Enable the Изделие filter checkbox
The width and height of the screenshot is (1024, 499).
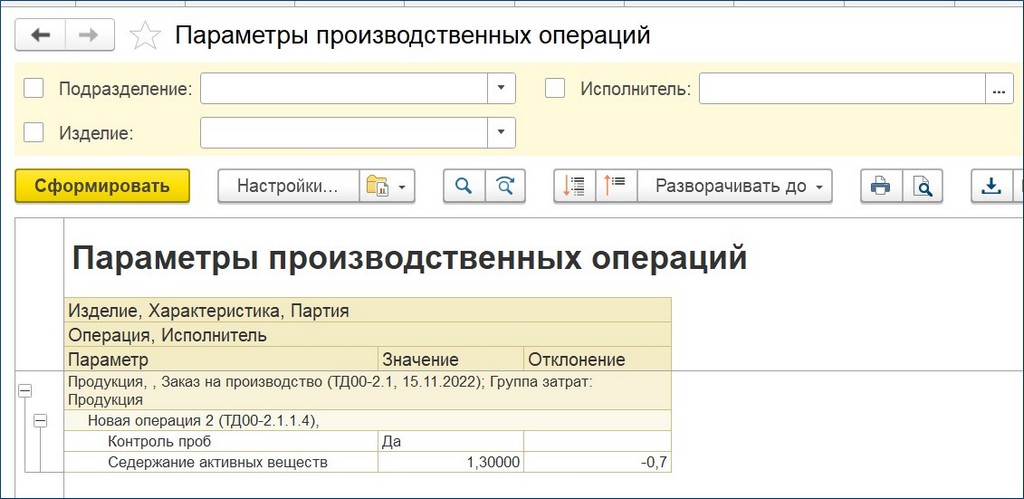tap(33, 133)
